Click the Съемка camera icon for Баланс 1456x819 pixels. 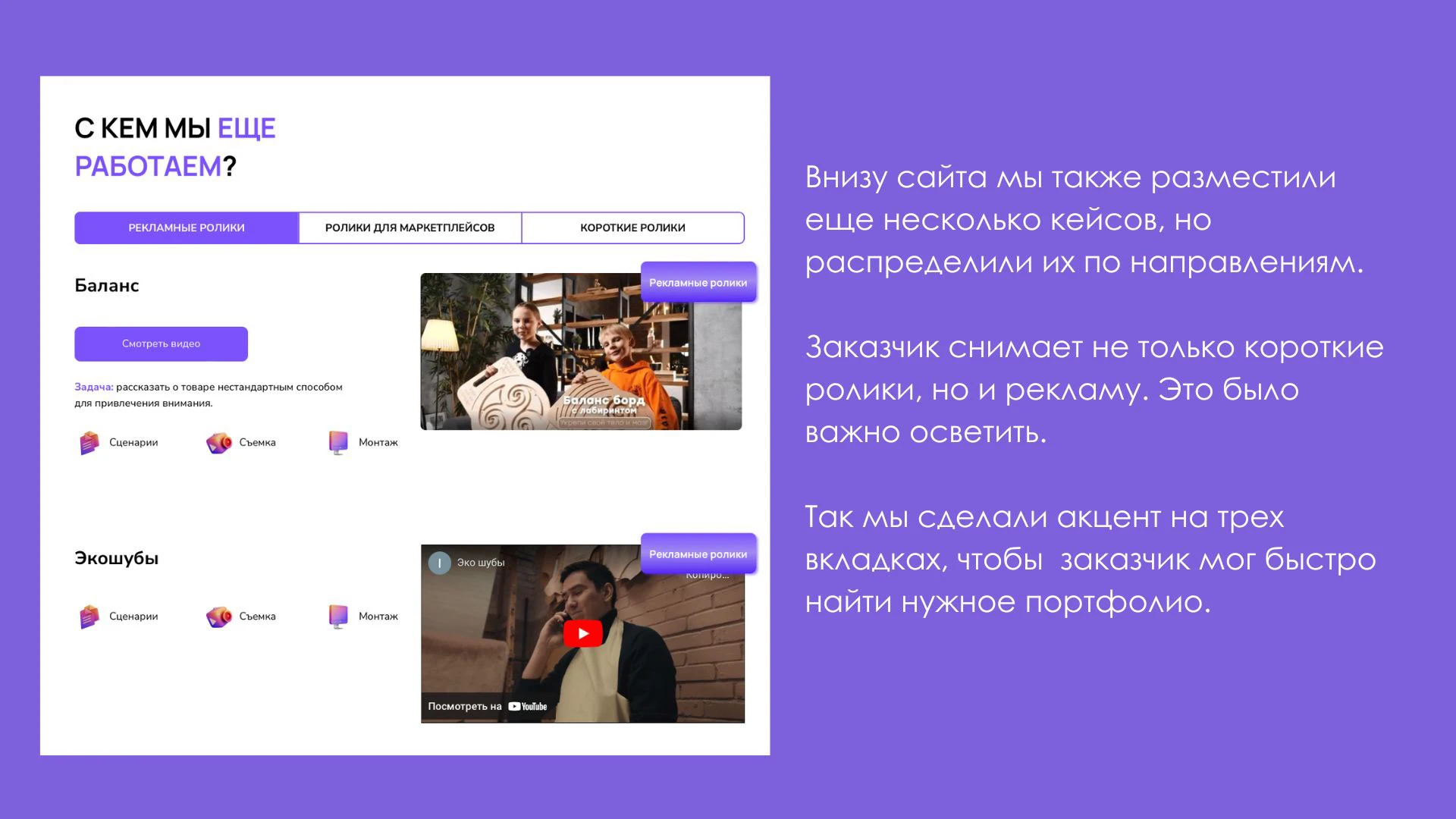(x=218, y=442)
